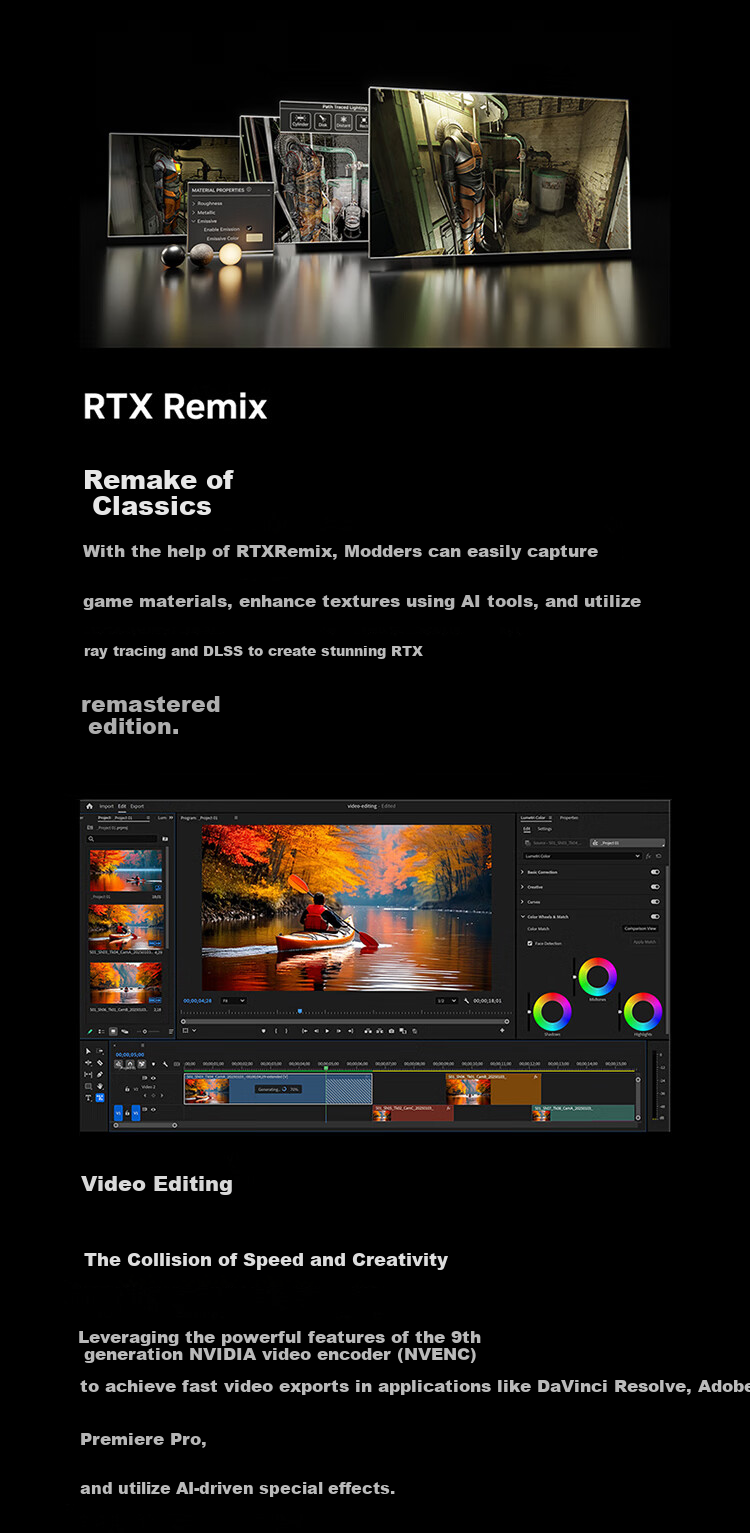This screenshot has height=1533, width=750.
Task: Select the Slip tool
Action: click(88, 1074)
